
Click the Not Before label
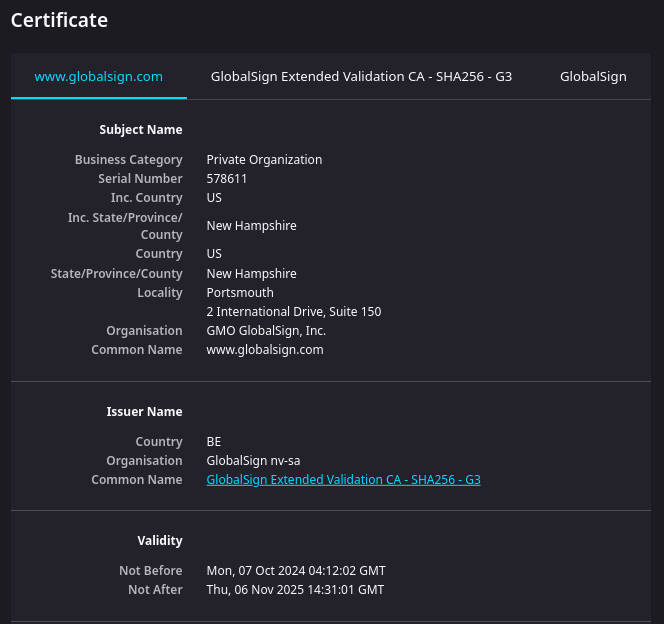(x=151, y=571)
